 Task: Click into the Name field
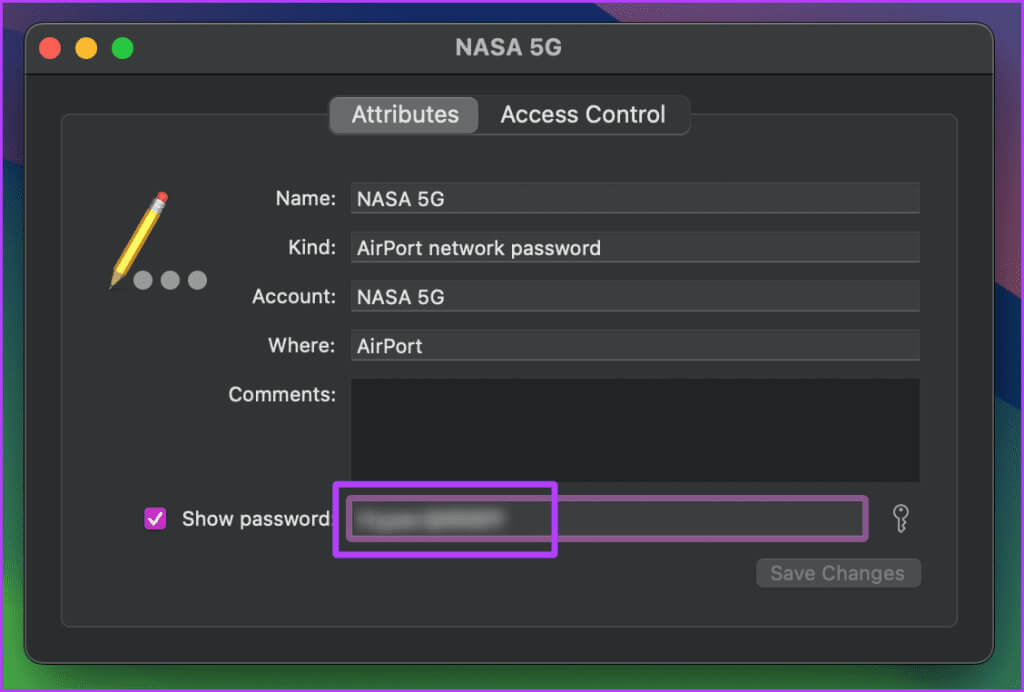(635, 198)
